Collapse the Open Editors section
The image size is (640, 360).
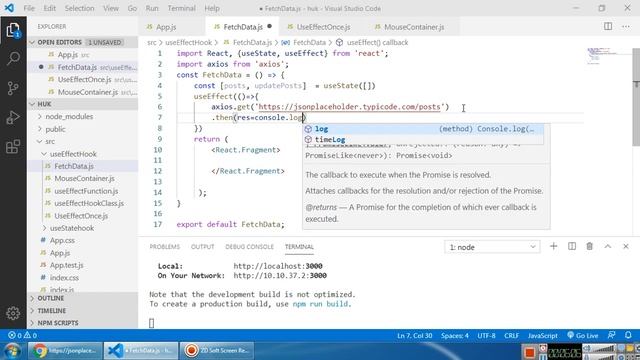point(83,42)
